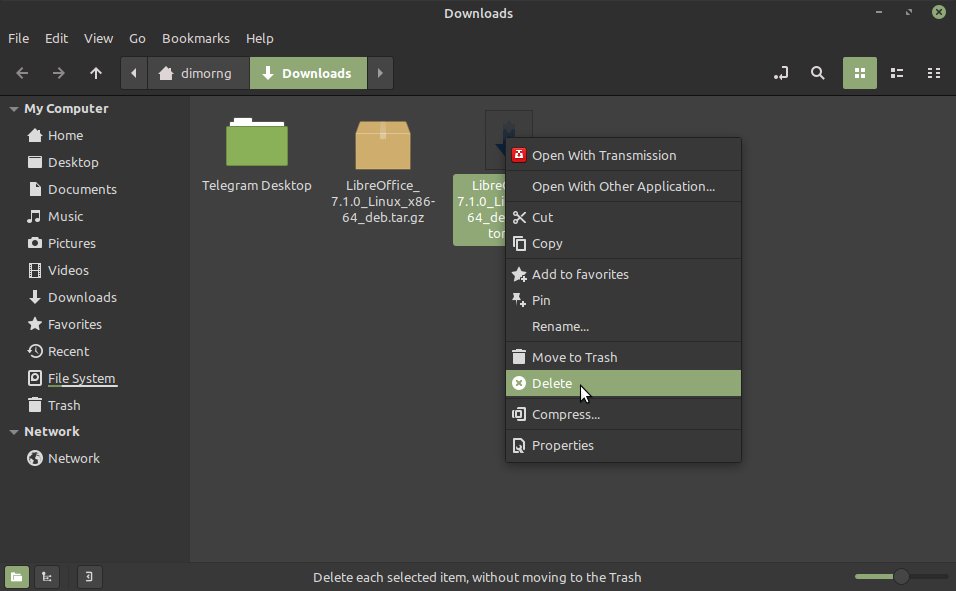Choose Delete from the context menu
Viewport: 956px width, 591px height.
click(552, 383)
